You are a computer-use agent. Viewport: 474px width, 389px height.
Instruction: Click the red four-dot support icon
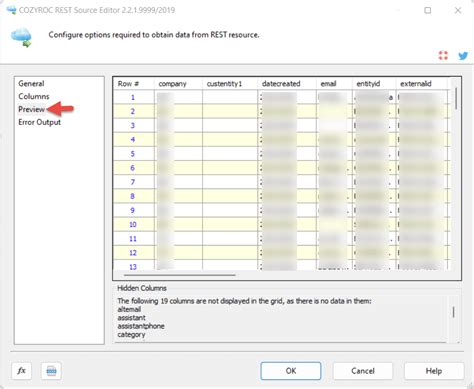point(443,55)
